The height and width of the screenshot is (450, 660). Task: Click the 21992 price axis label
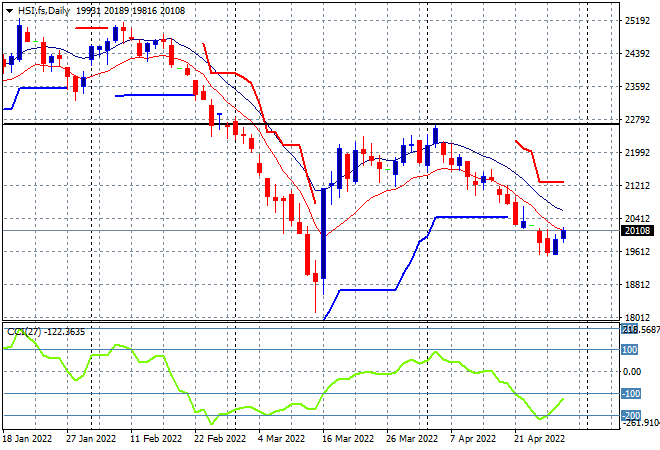point(637,152)
